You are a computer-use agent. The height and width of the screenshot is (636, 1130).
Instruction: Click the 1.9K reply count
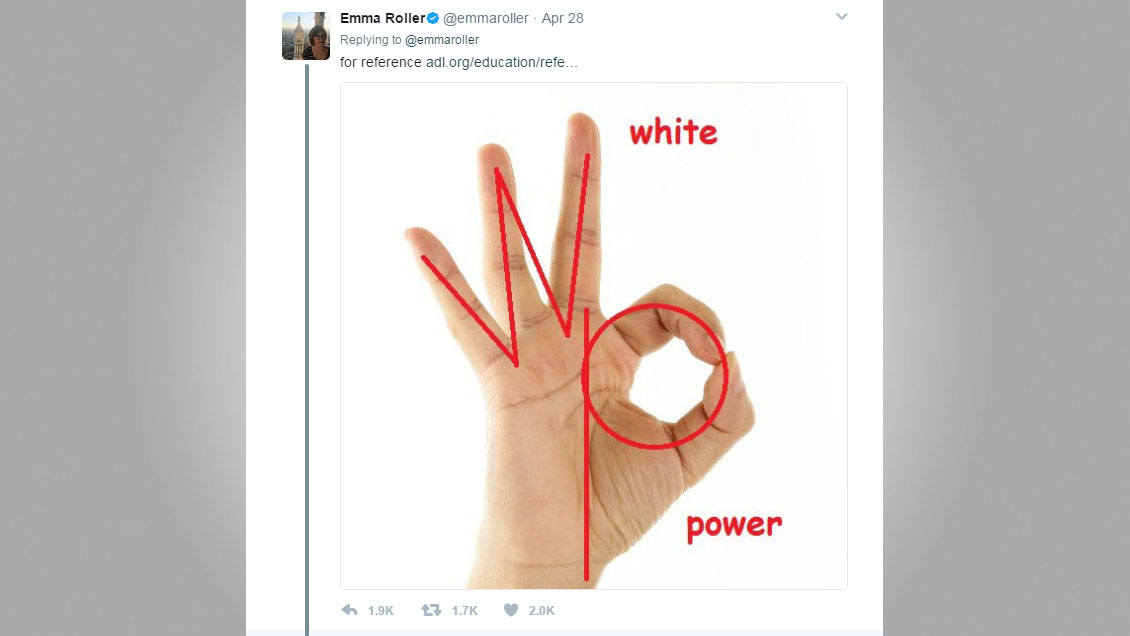coord(381,611)
